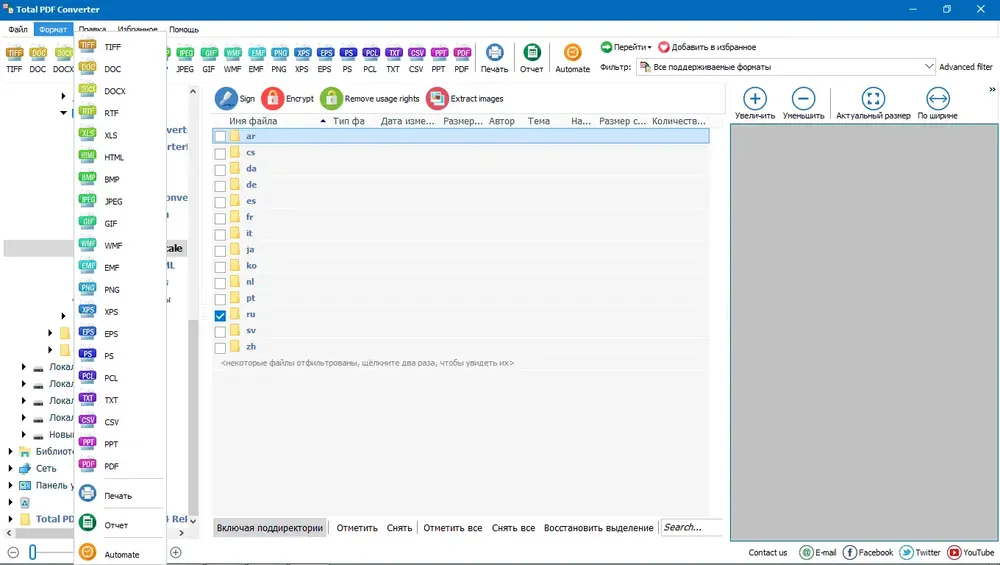Check the box for folder de
Image resolution: width=1000 pixels, height=565 pixels.
point(220,186)
